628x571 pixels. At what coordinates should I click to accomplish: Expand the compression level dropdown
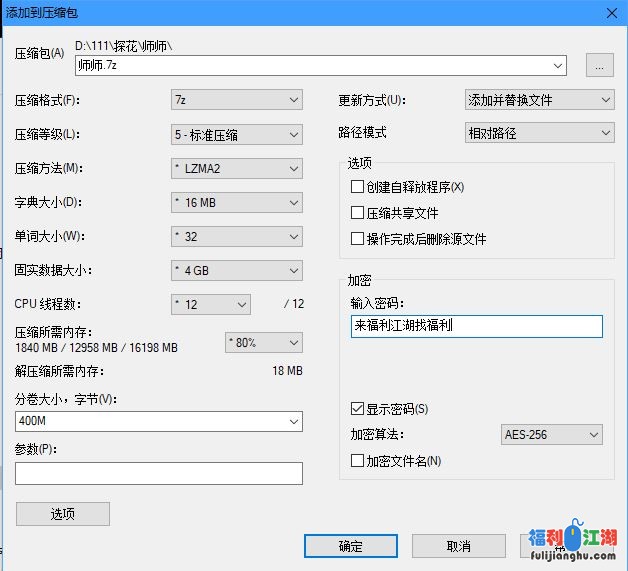(x=236, y=134)
